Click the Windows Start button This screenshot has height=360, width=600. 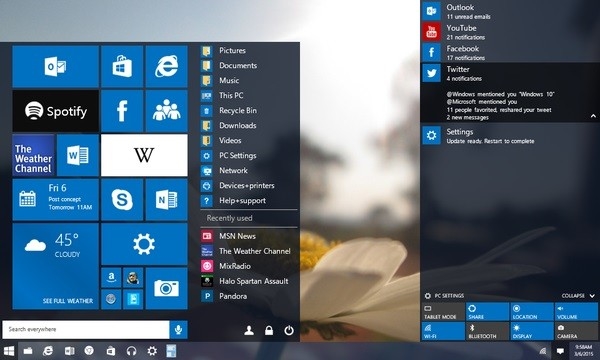(x=8, y=351)
